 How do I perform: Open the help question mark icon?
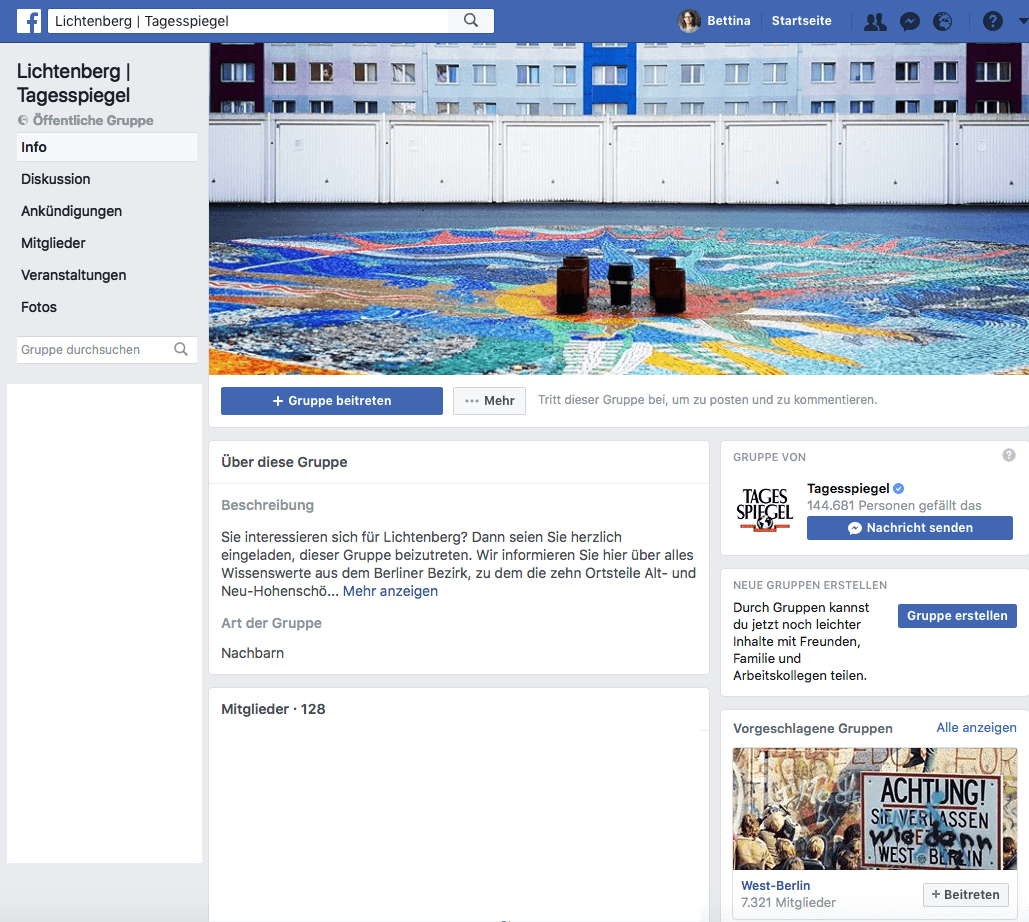(992, 21)
